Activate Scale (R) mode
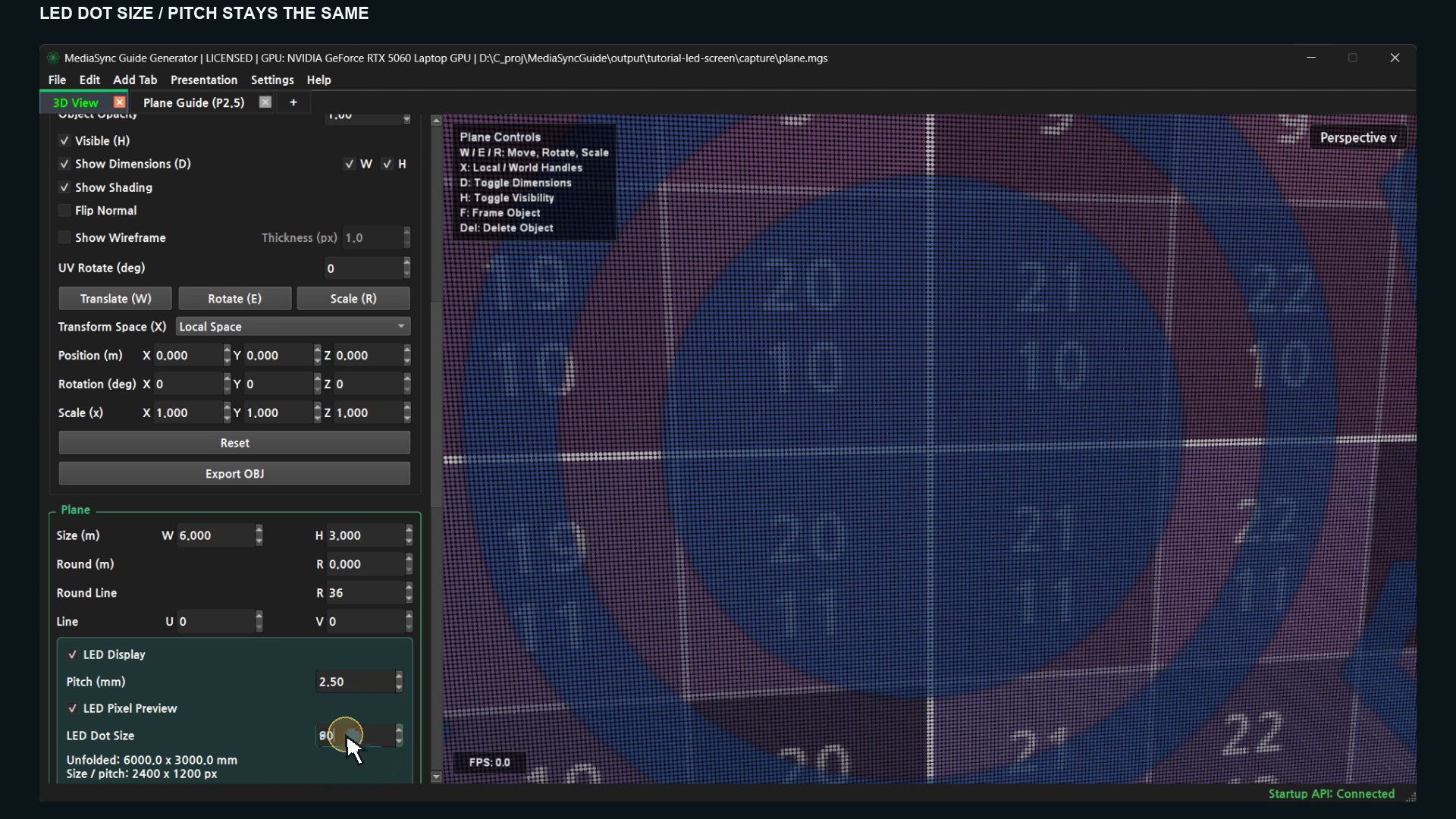This screenshot has height=819, width=1456. pos(353,299)
